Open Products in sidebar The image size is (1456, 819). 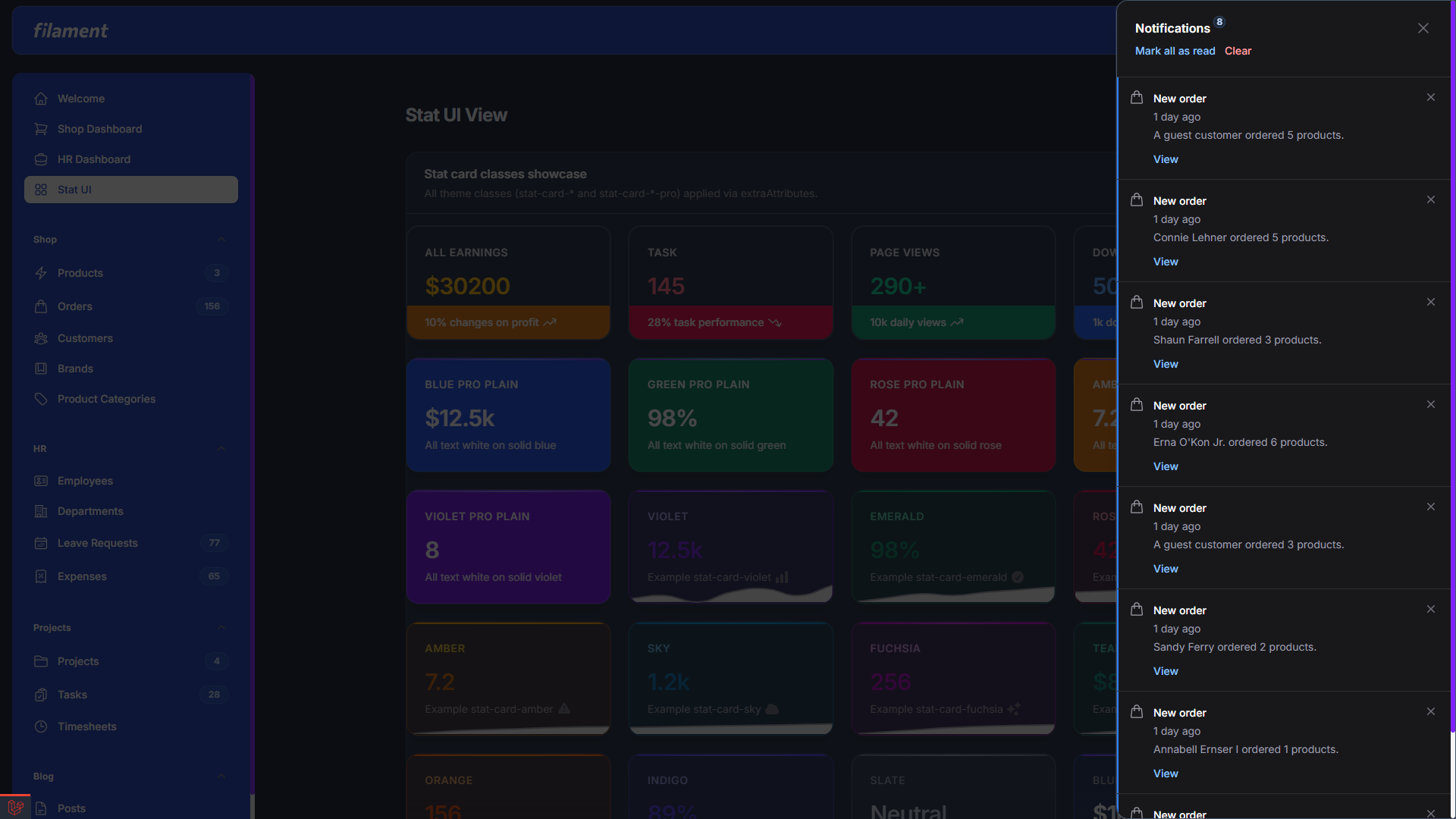pos(131,273)
